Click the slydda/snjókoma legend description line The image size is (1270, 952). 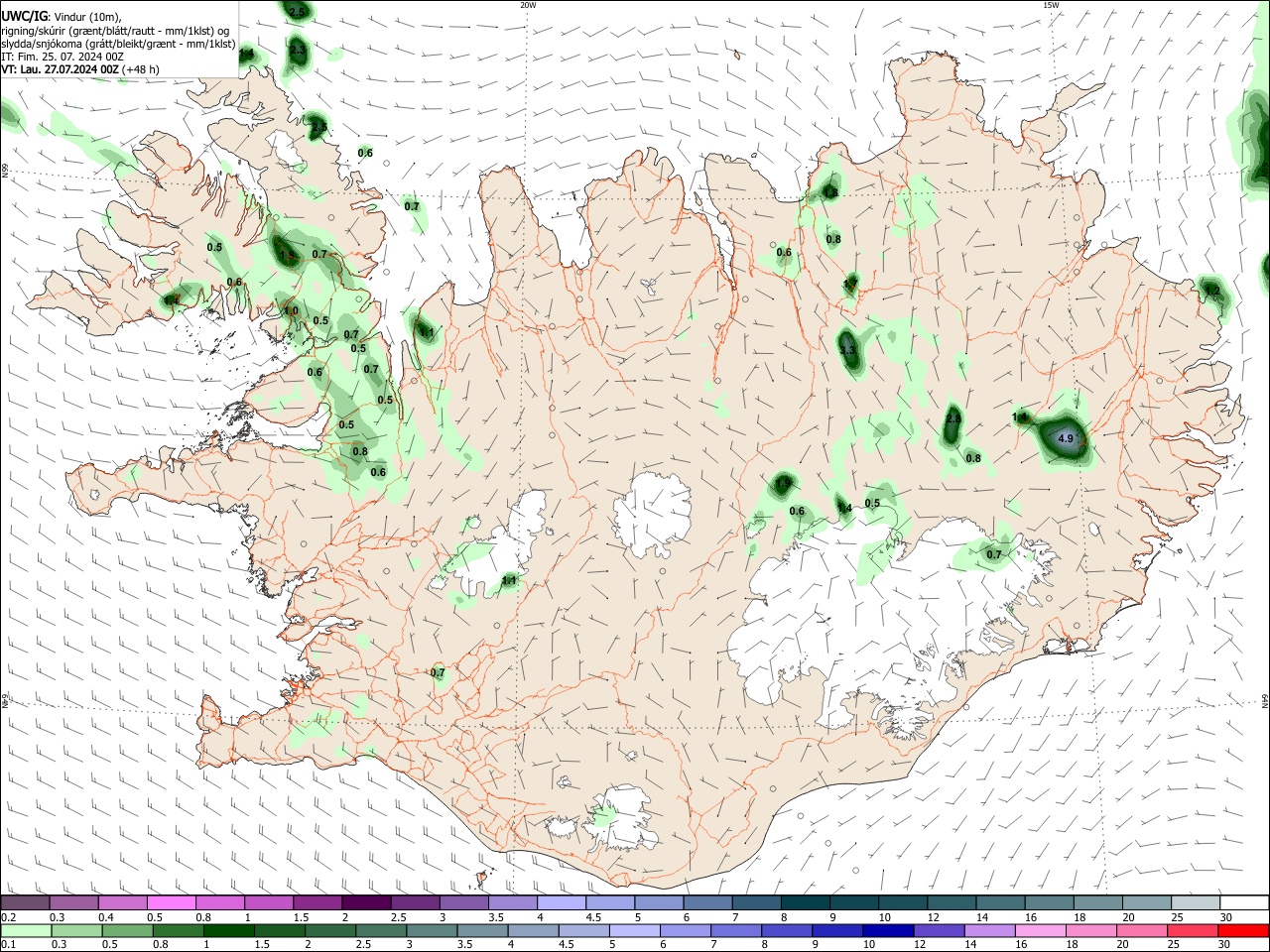(118, 44)
